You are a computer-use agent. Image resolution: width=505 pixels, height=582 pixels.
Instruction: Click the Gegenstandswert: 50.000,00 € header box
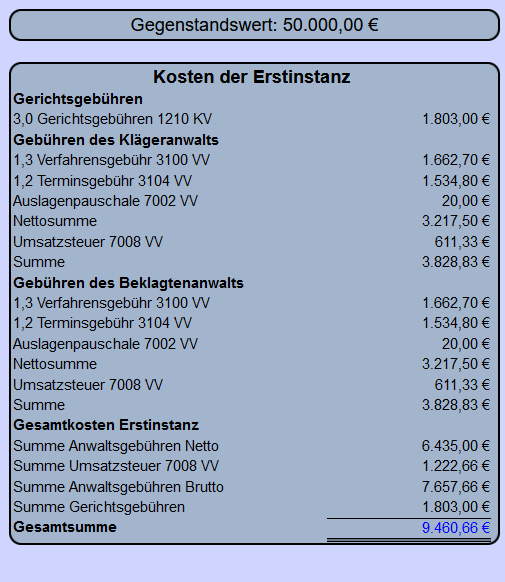(254, 25)
